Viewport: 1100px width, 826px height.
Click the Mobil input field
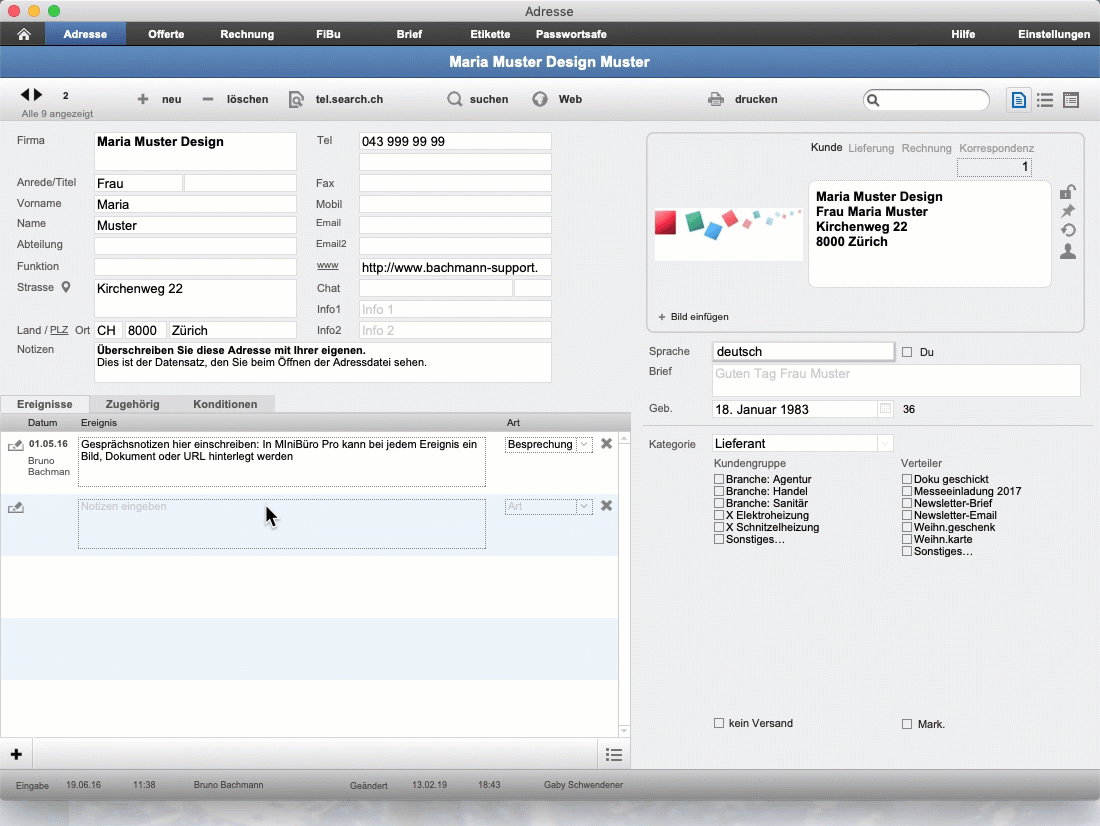(x=455, y=204)
